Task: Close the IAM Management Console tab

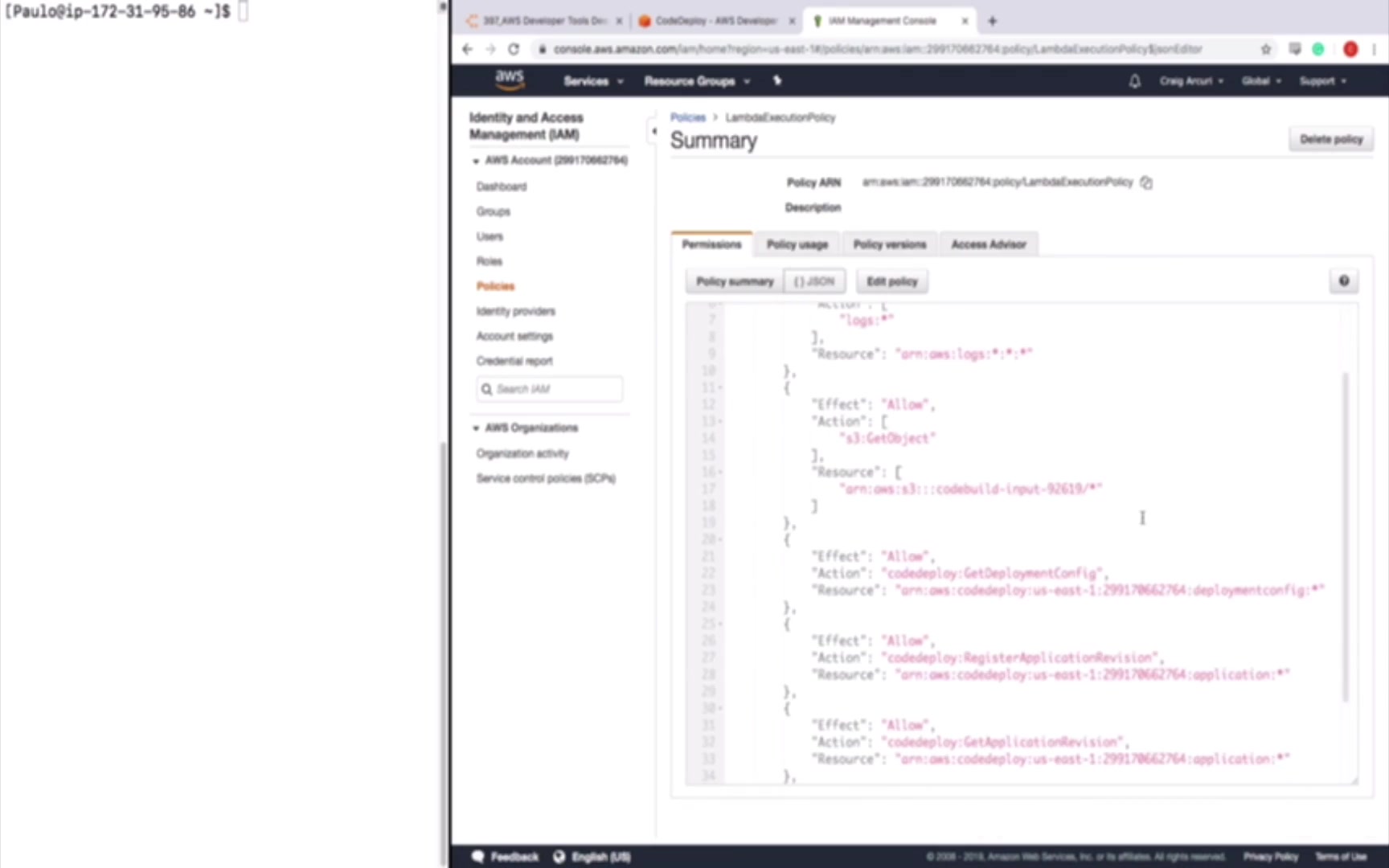Action: 965,21
